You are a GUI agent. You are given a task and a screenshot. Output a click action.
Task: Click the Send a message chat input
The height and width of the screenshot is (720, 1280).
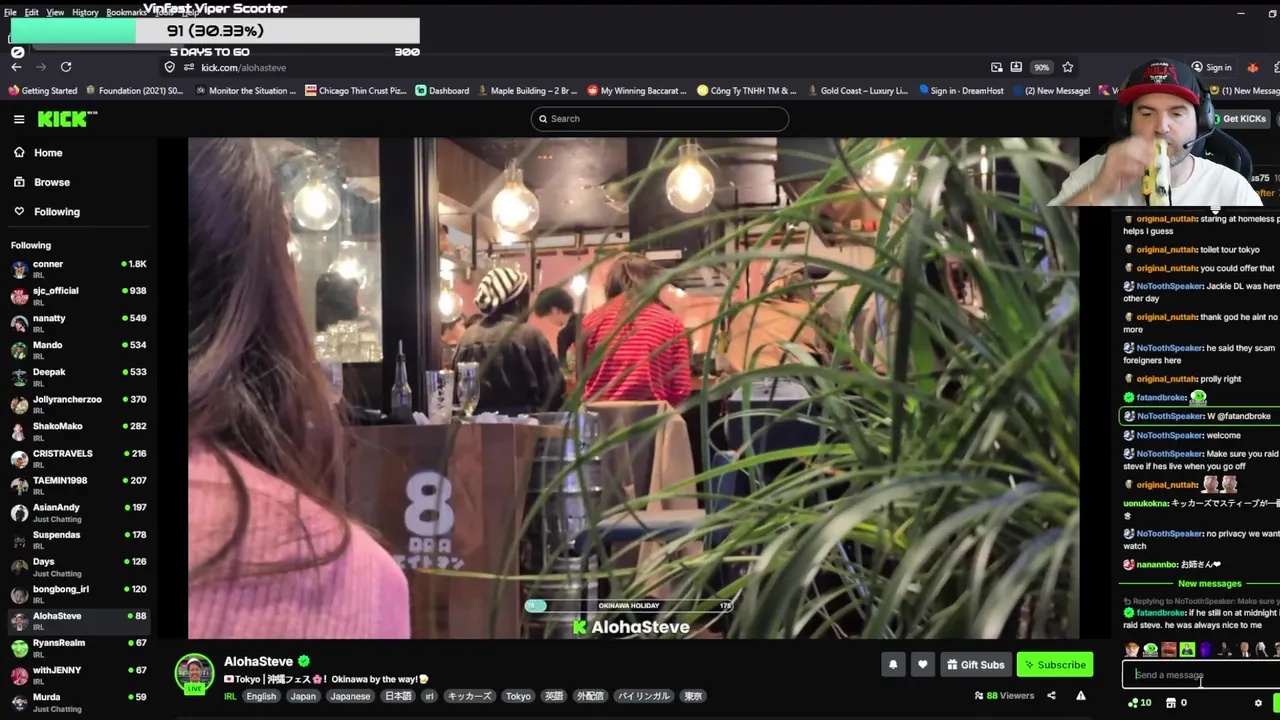pyautogui.click(x=1200, y=675)
